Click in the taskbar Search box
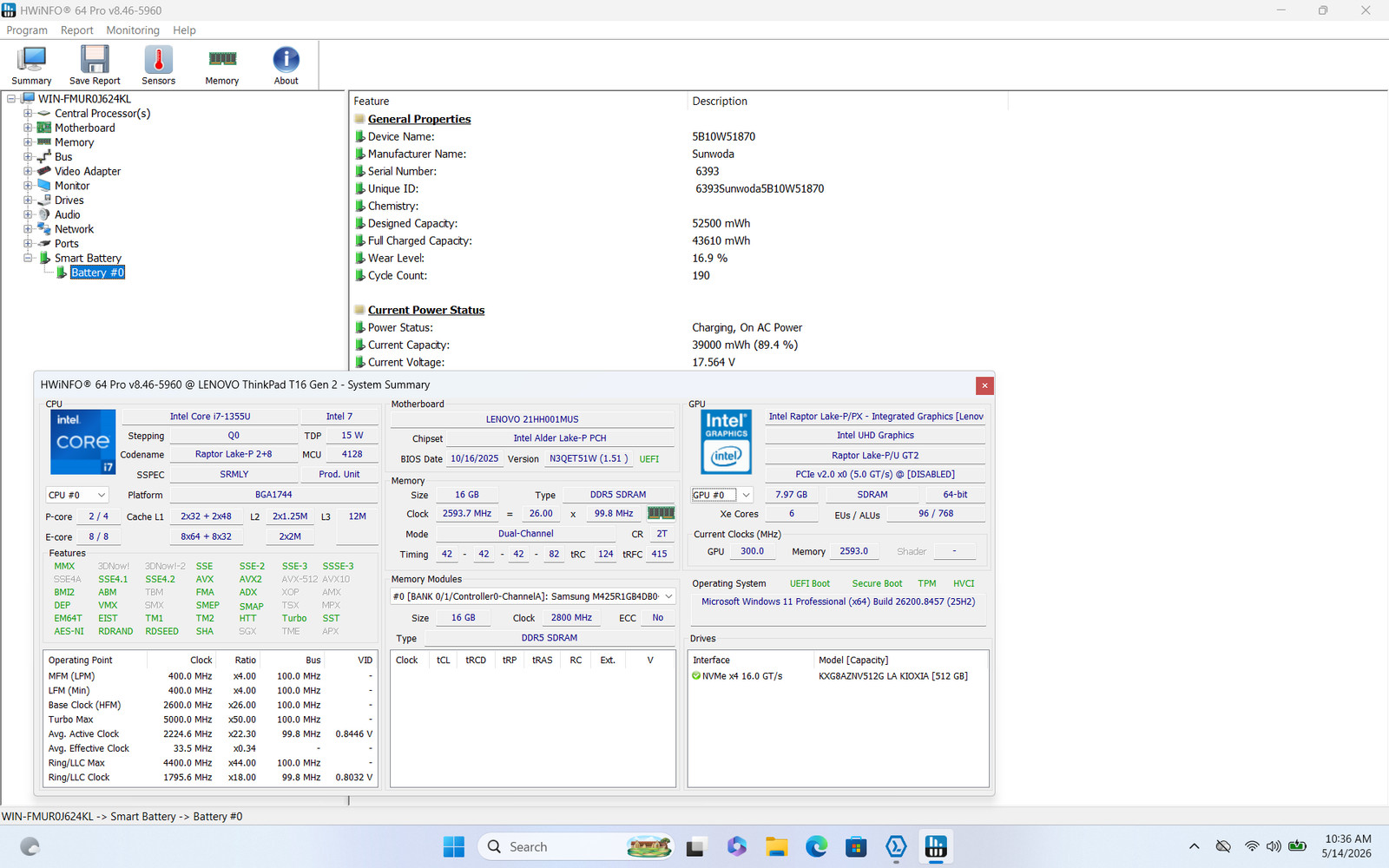 (x=576, y=846)
